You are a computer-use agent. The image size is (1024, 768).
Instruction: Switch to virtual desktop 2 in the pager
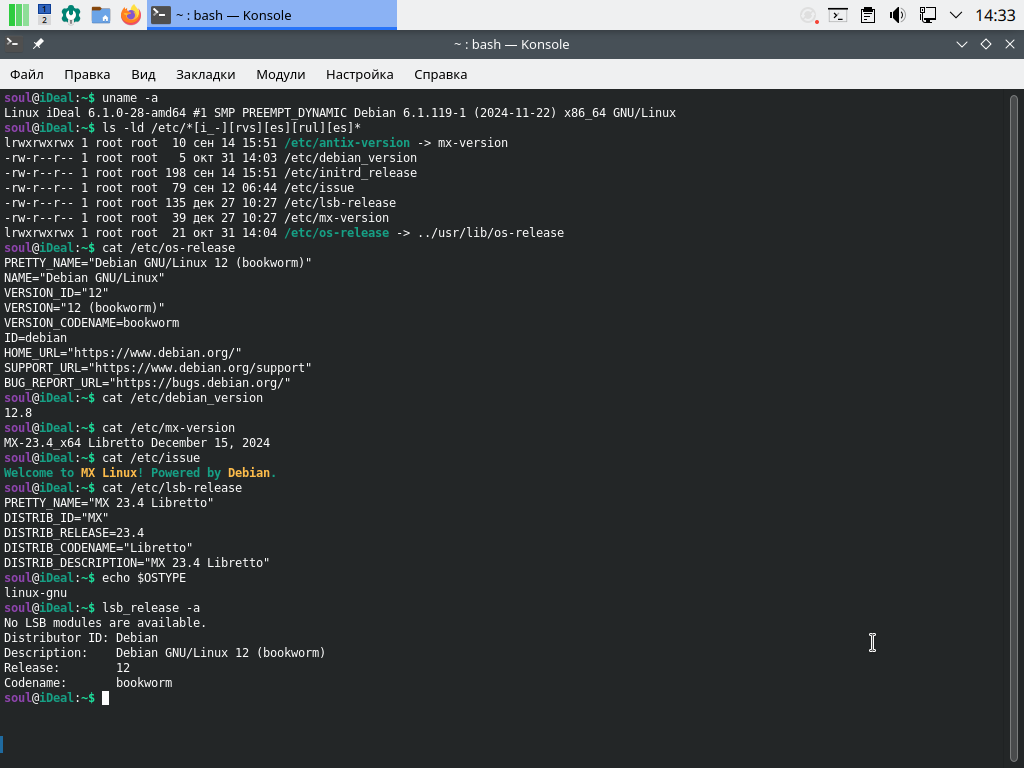(44, 20)
